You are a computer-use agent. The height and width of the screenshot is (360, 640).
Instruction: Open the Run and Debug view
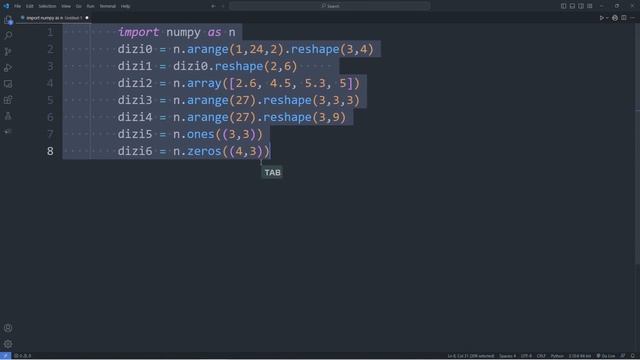[8, 68]
